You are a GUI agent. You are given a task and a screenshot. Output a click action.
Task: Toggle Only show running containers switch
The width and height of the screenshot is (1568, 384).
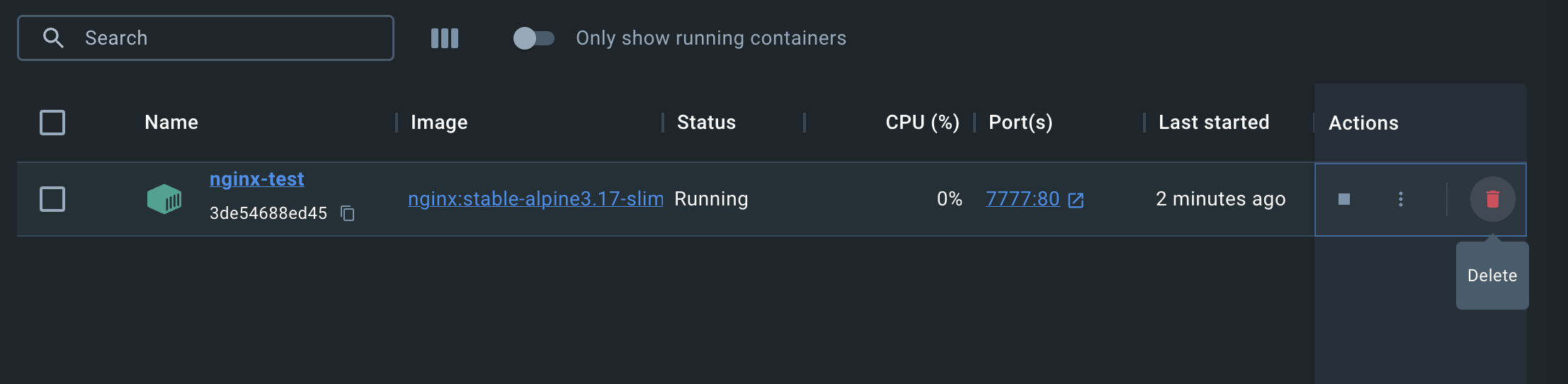point(533,38)
